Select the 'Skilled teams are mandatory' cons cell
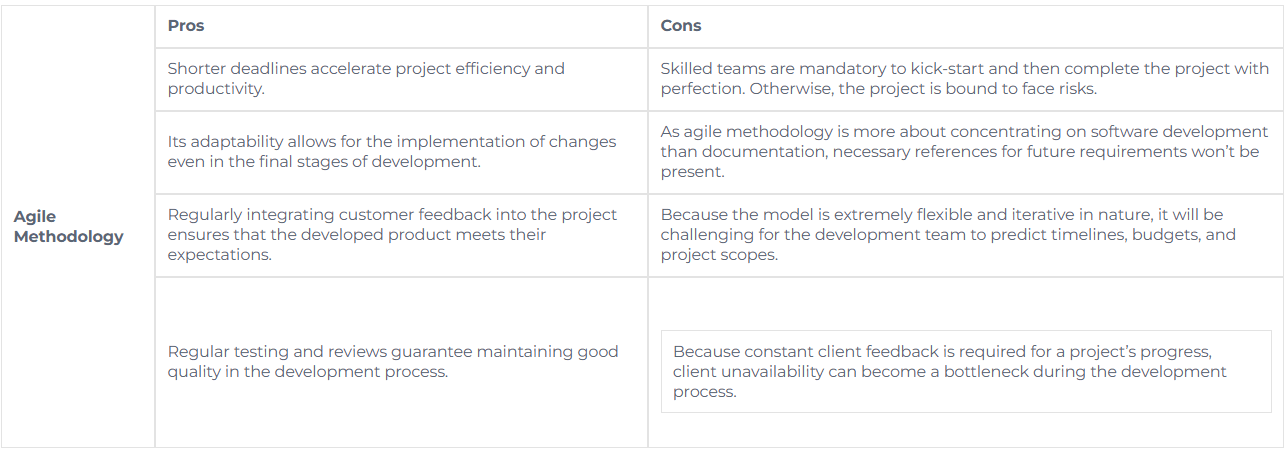The image size is (1284, 451). coord(964,79)
